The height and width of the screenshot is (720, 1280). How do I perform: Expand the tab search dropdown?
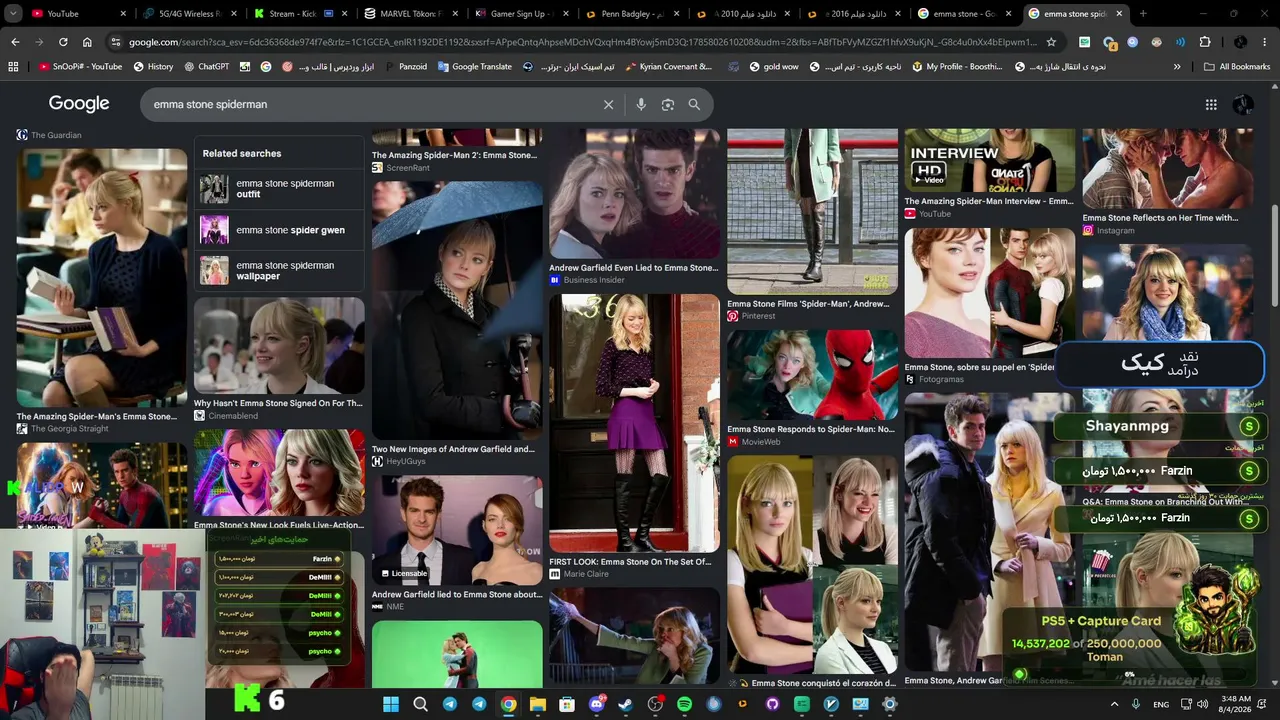click(x=13, y=14)
